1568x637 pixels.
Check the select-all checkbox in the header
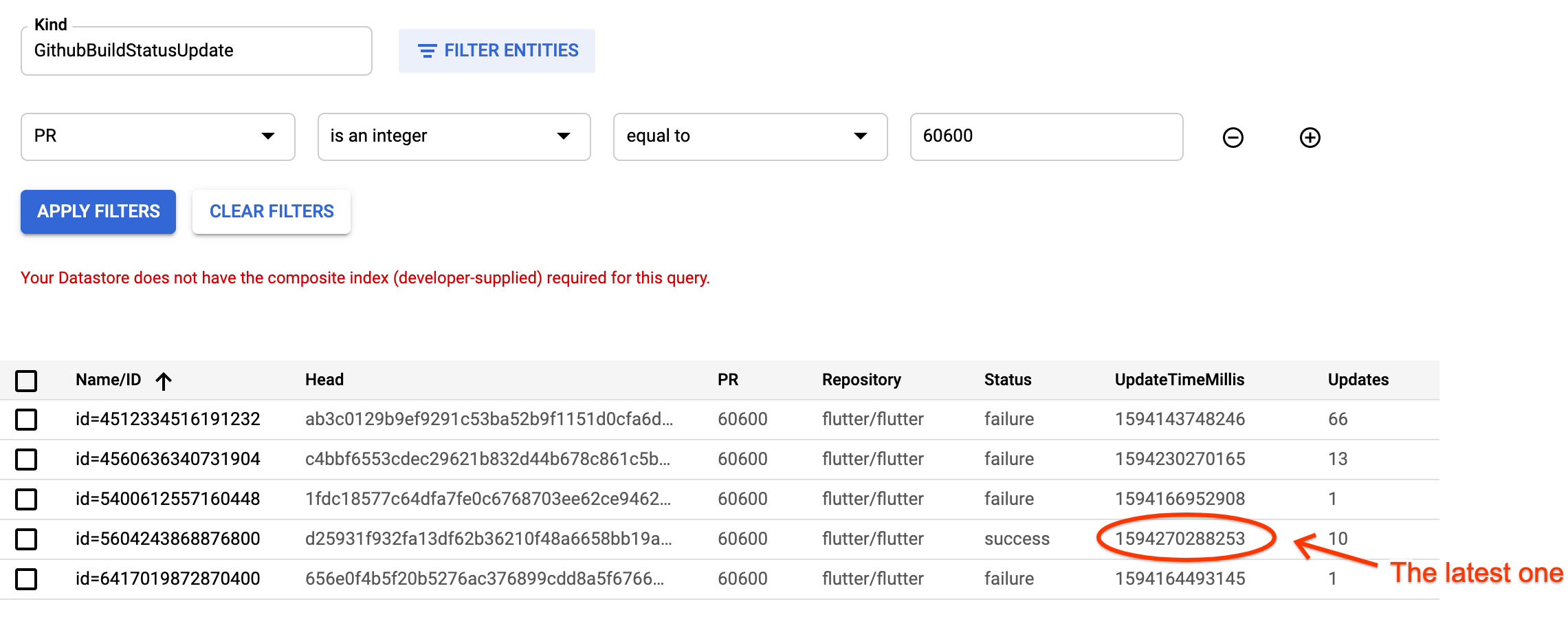(x=26, y=380)
